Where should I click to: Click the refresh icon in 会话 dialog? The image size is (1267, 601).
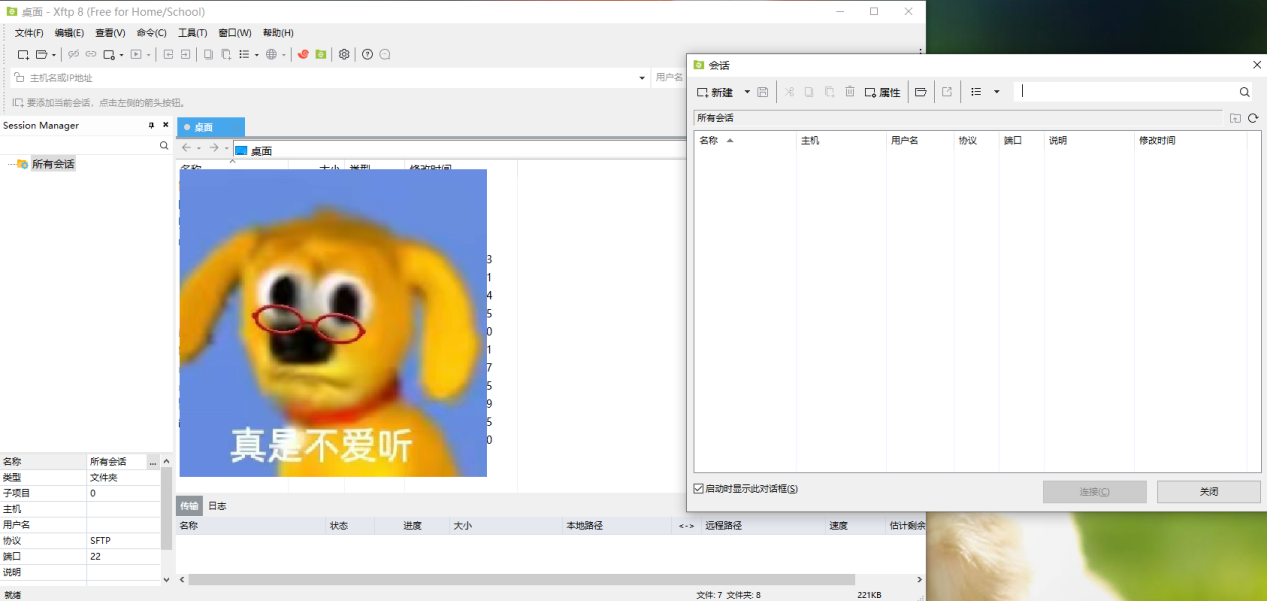(x=1253, y=118)
